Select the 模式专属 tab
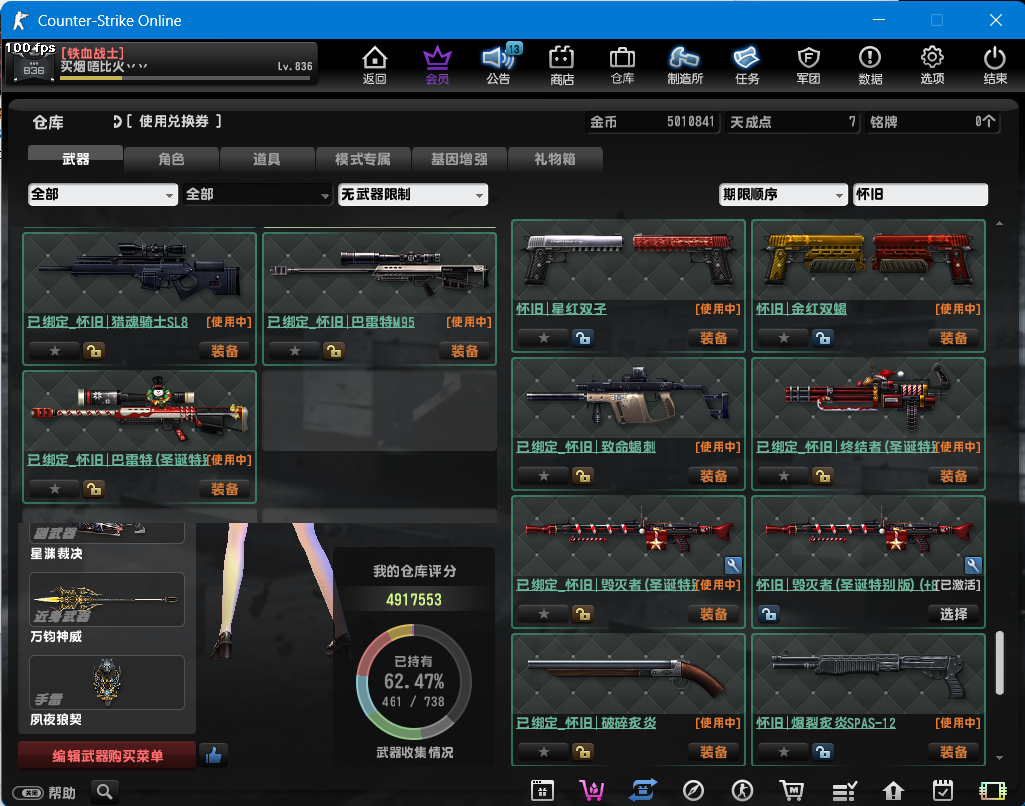1025x806 pixels. click(363, 158)
